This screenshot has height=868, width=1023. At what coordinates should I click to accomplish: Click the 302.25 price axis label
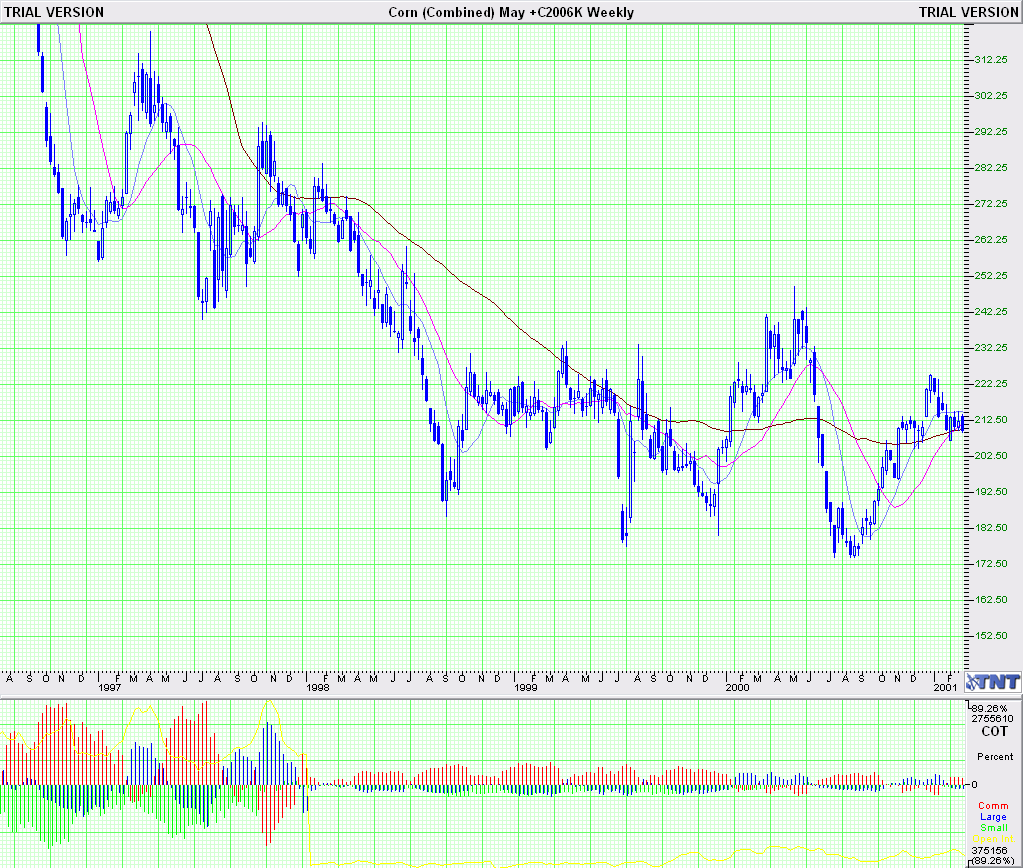coord(991,95)
